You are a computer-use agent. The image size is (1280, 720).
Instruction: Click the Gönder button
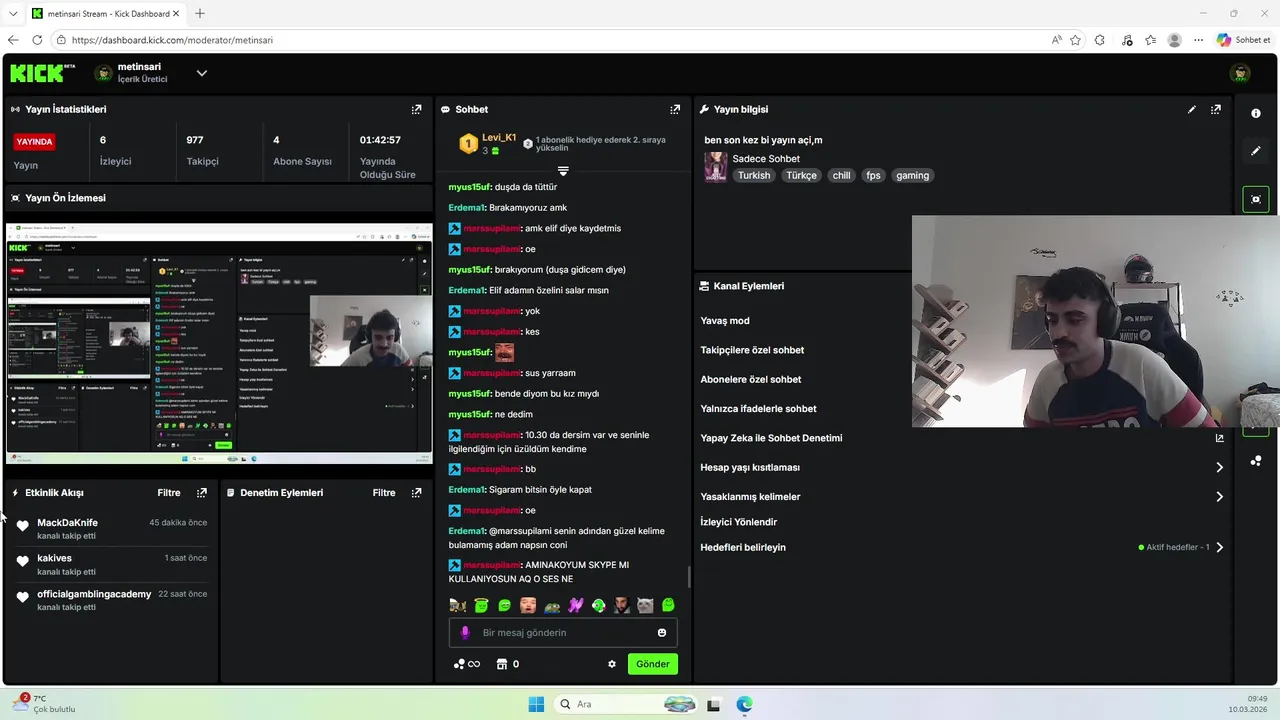tap(653, 664)
